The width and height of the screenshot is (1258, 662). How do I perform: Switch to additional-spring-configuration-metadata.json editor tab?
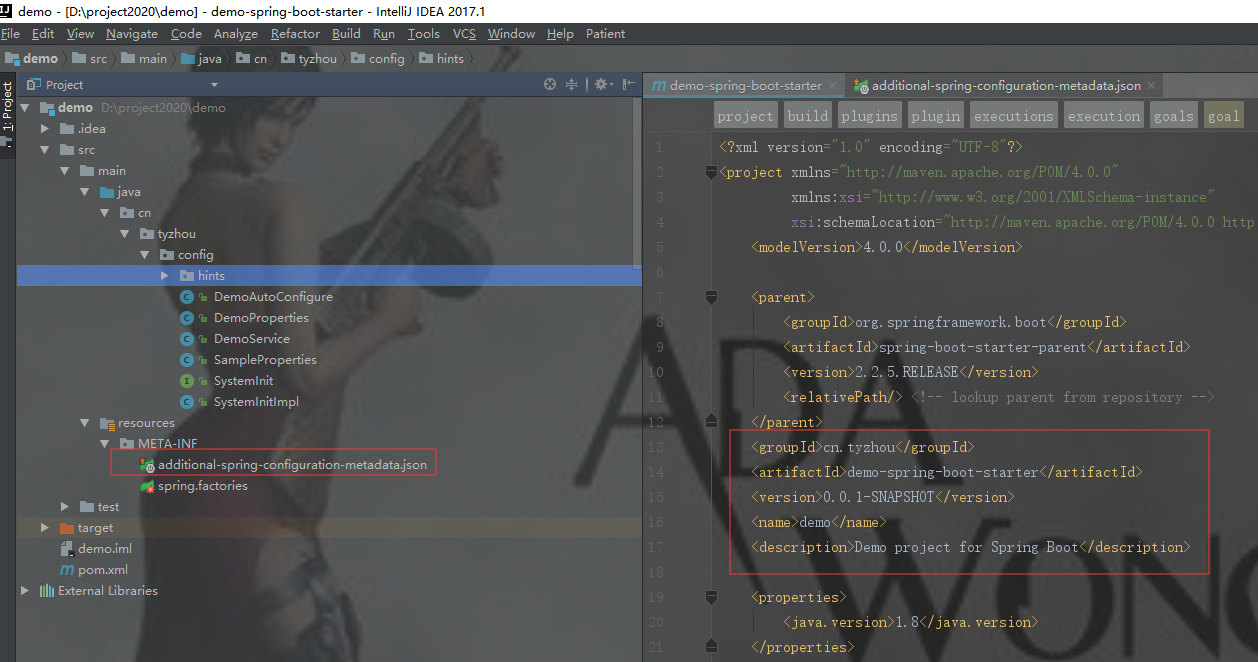coord(1006,86)
